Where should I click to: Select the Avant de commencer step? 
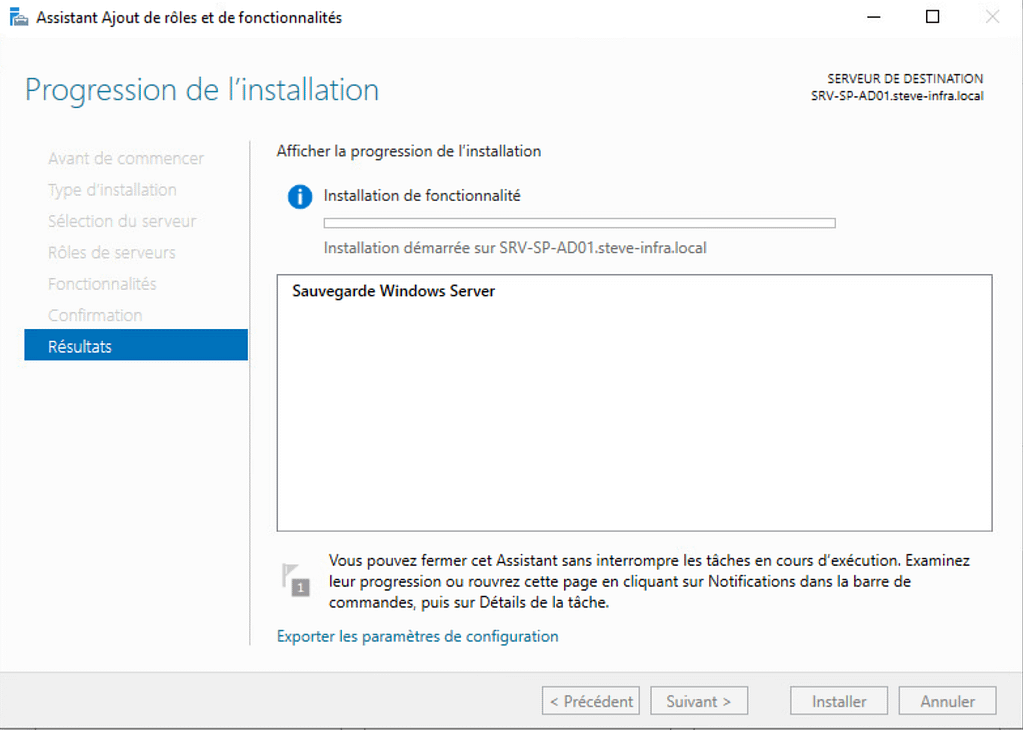point(125,158)
